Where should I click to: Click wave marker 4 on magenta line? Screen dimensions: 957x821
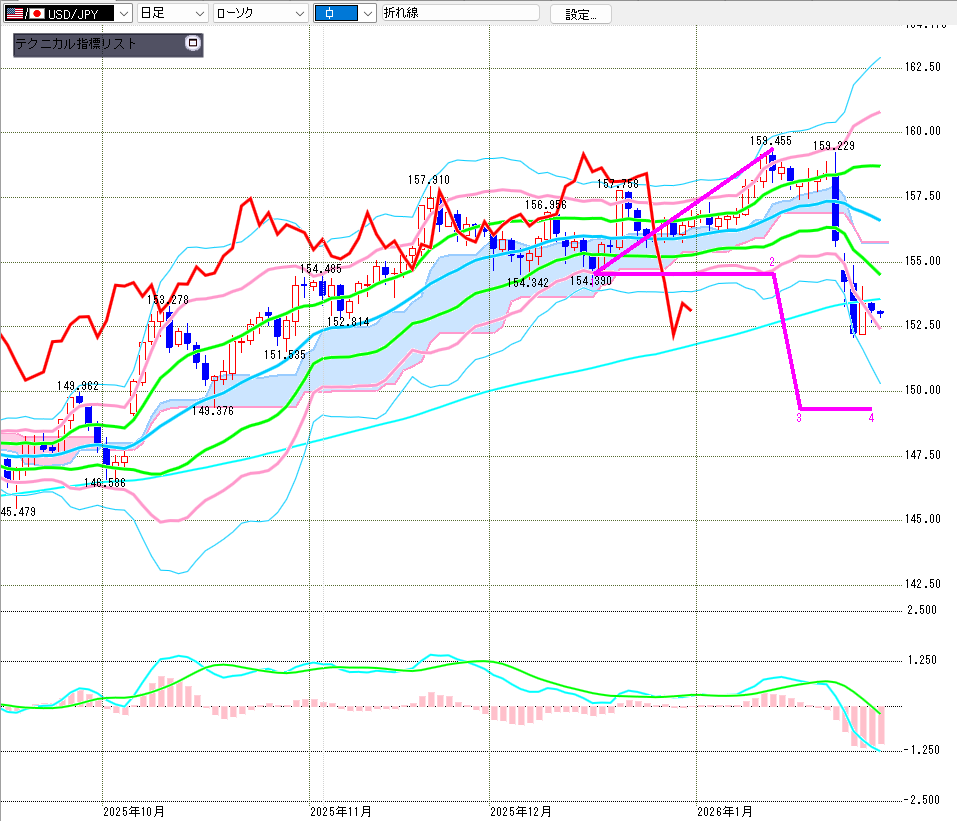(x=872, y=418)
